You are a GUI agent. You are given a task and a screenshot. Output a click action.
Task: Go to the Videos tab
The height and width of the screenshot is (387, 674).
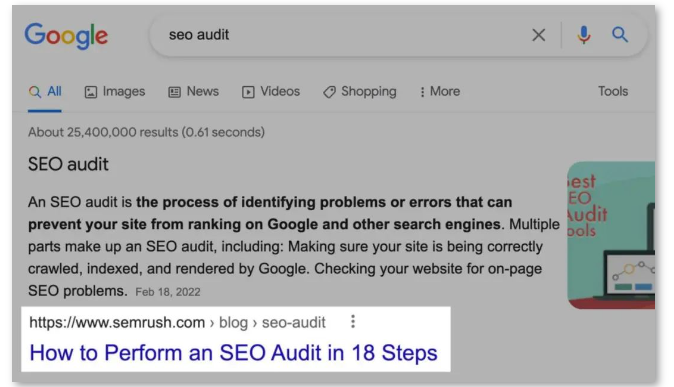tap(271, 92)
